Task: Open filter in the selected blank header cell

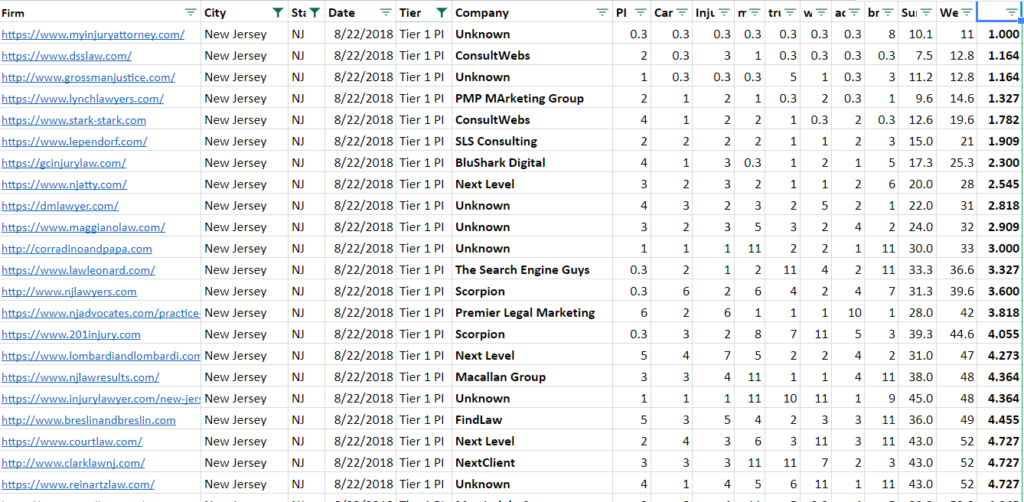Action: (x=1010, y=12)
